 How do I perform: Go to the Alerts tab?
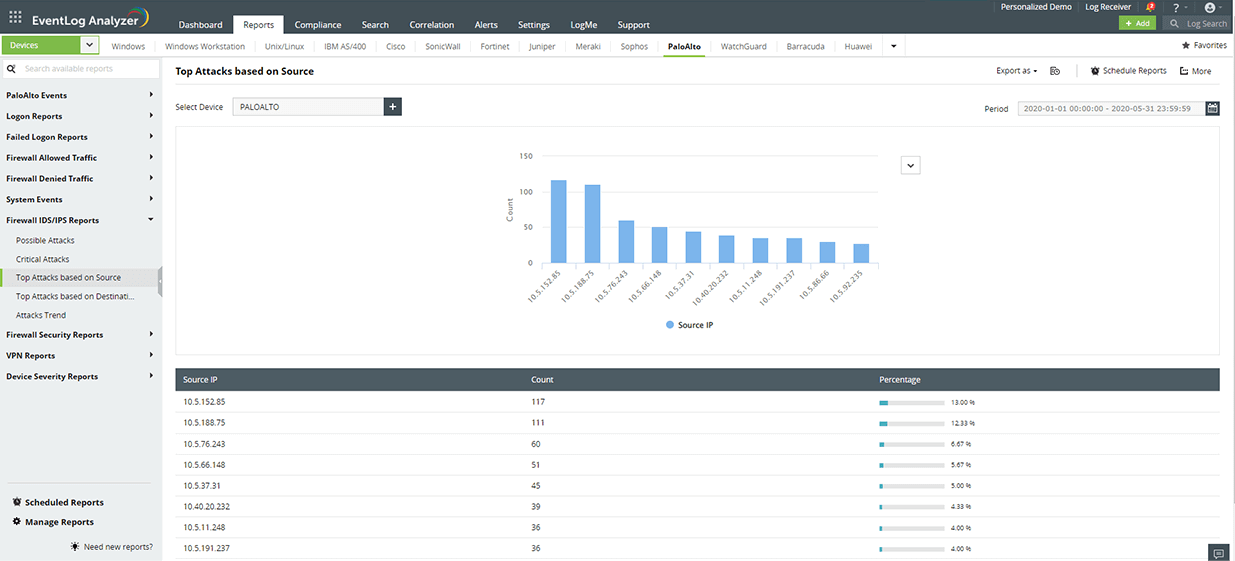pyautogui.click(x=486, y=25)
